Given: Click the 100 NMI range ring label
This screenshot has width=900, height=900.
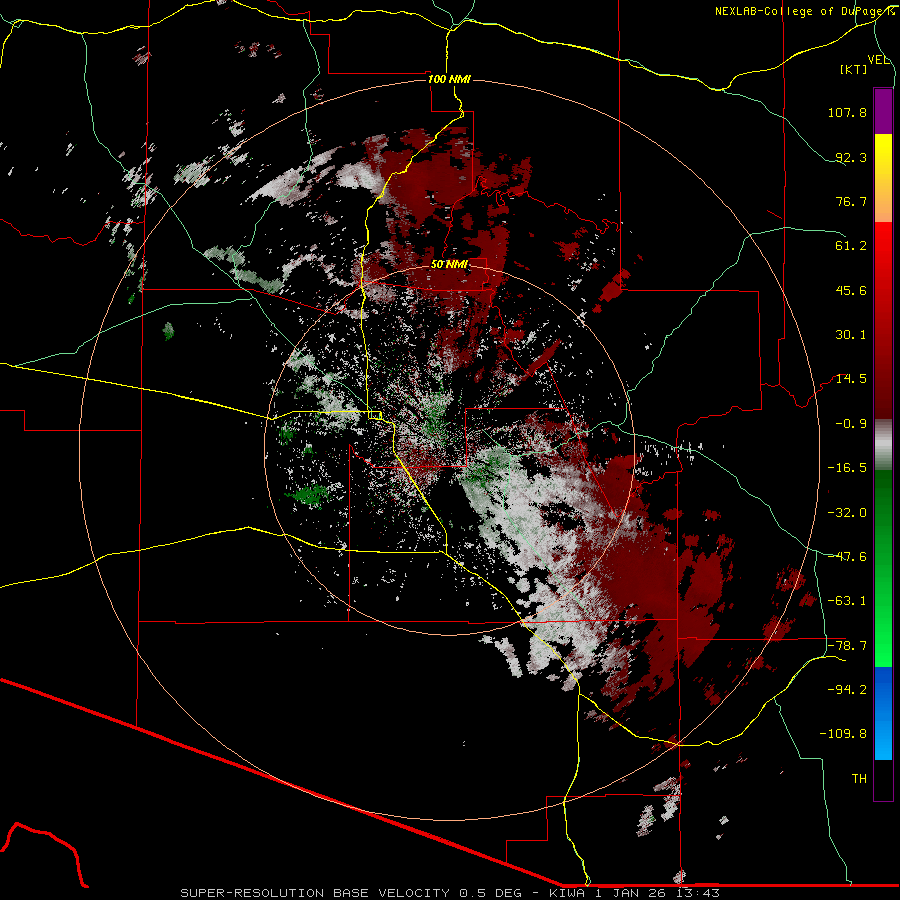Looking at the screenshot, I should point(449,79).
